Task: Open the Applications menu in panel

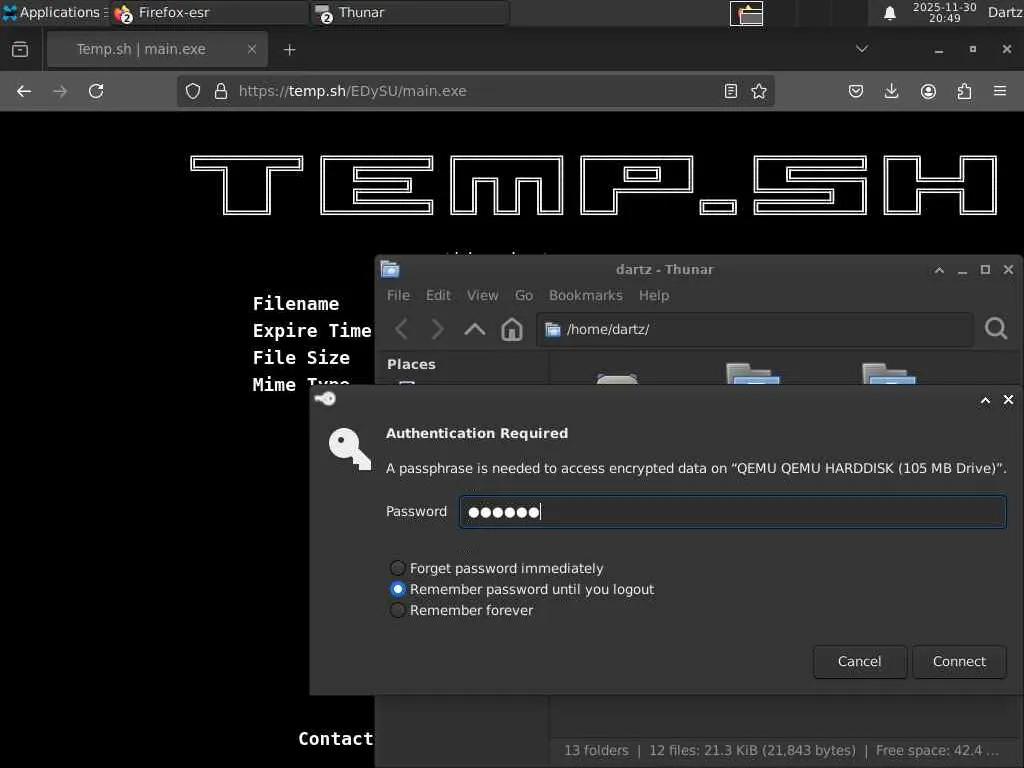Action: tap(55, 12)
